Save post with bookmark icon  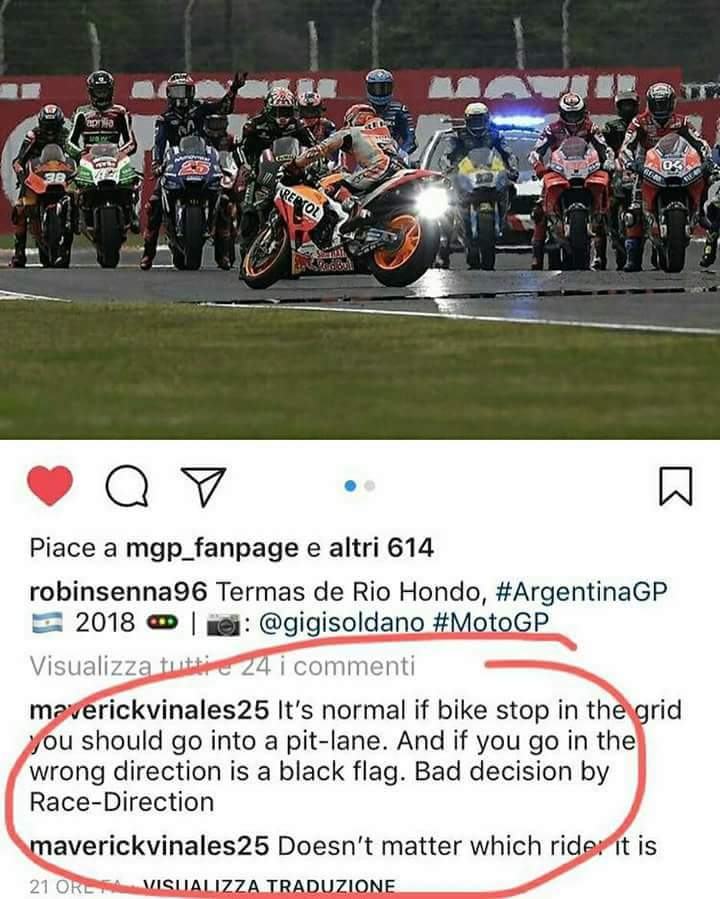pyautogui.click(x=676, y=486)
